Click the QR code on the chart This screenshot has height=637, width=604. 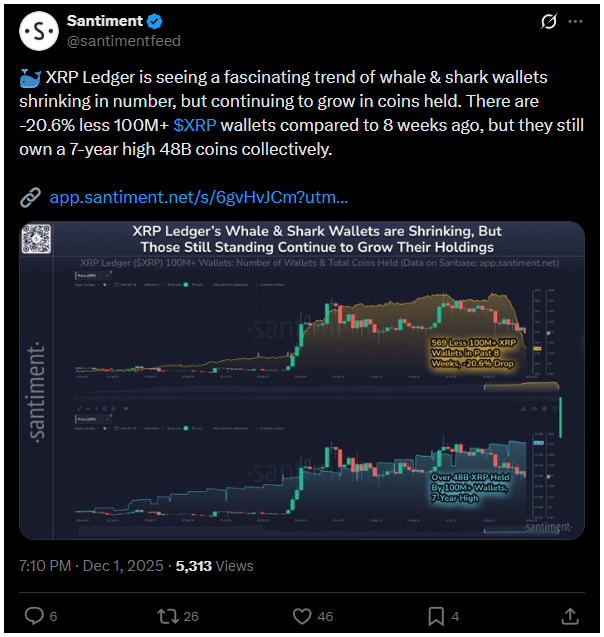click(38, 240)
